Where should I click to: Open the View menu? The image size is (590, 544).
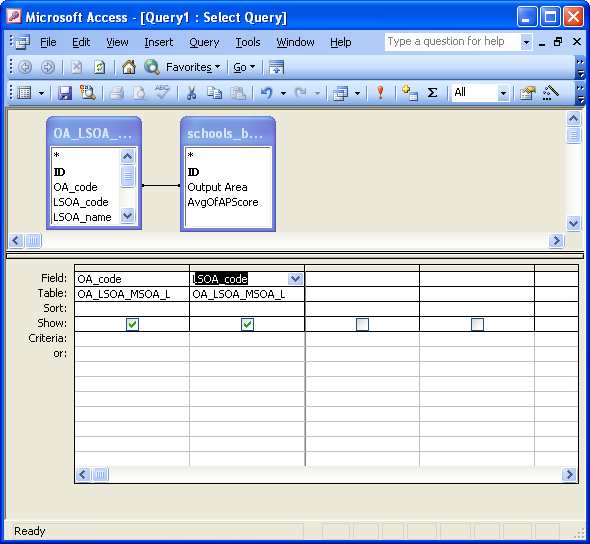pyautogui.click(x=117, y=42)
